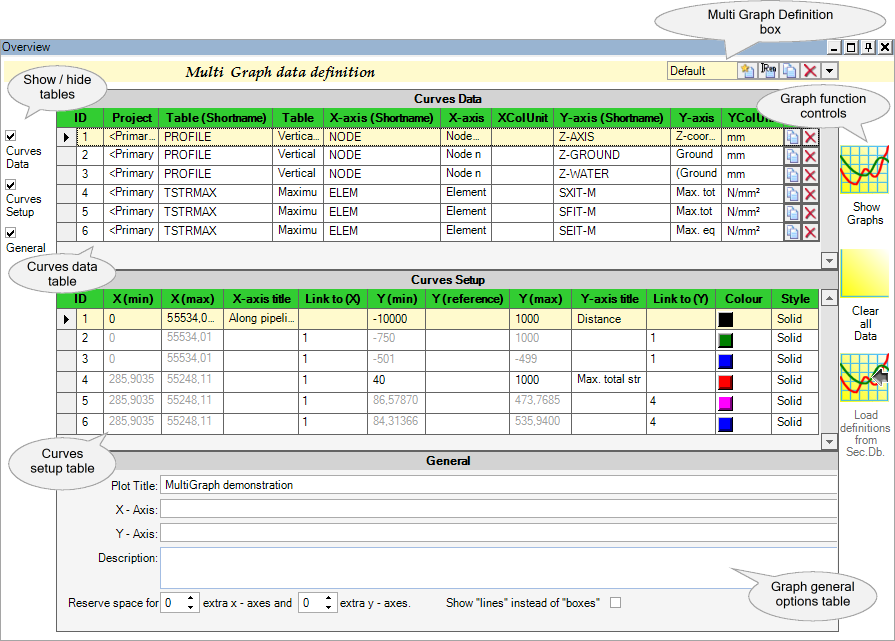Viewport: 895px width, 641px height.
Task: Click the rename definition icon
Action: pyautogui.click(x=768, y=71)
